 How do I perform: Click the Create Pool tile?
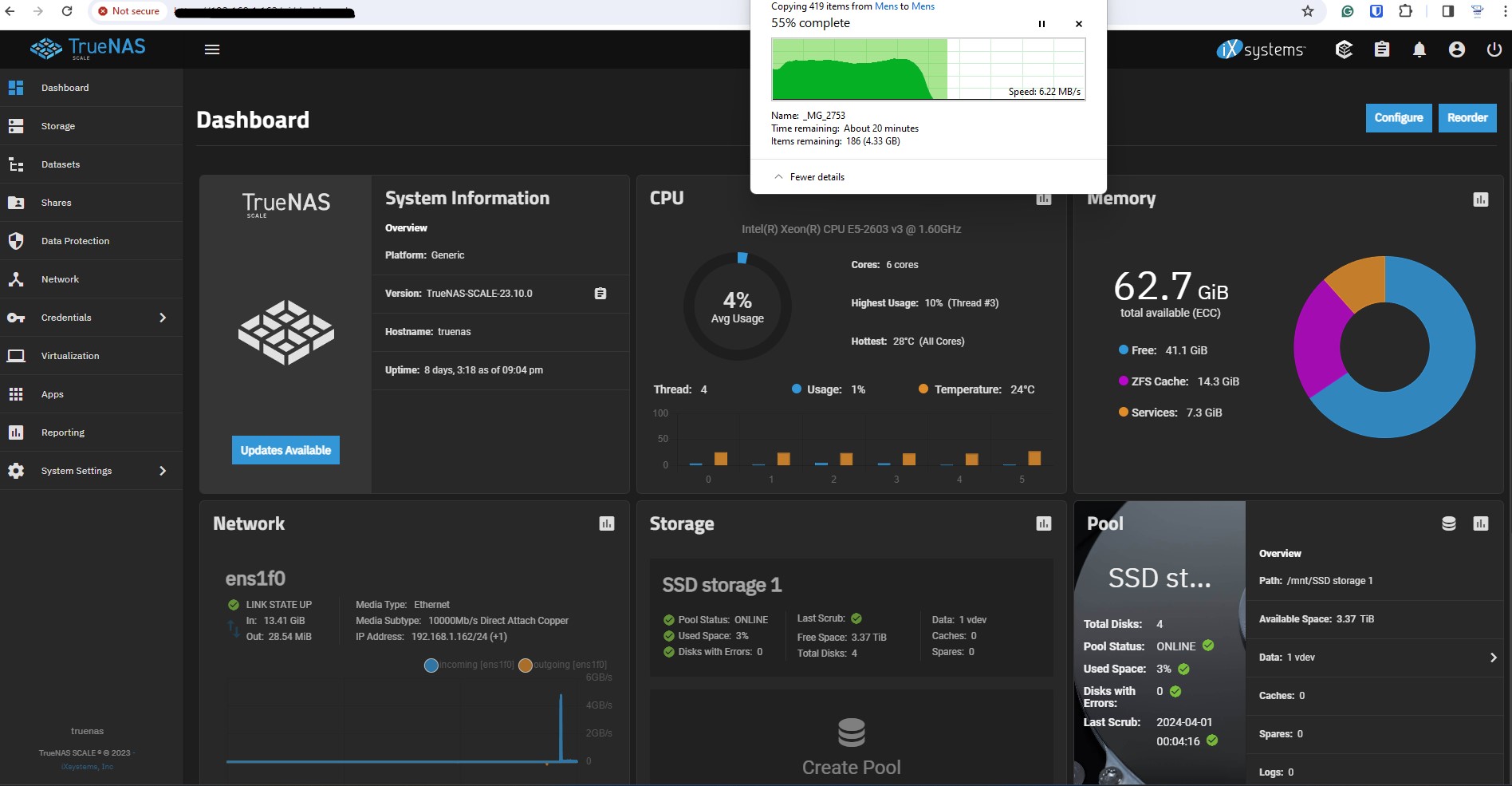[851, 746]
